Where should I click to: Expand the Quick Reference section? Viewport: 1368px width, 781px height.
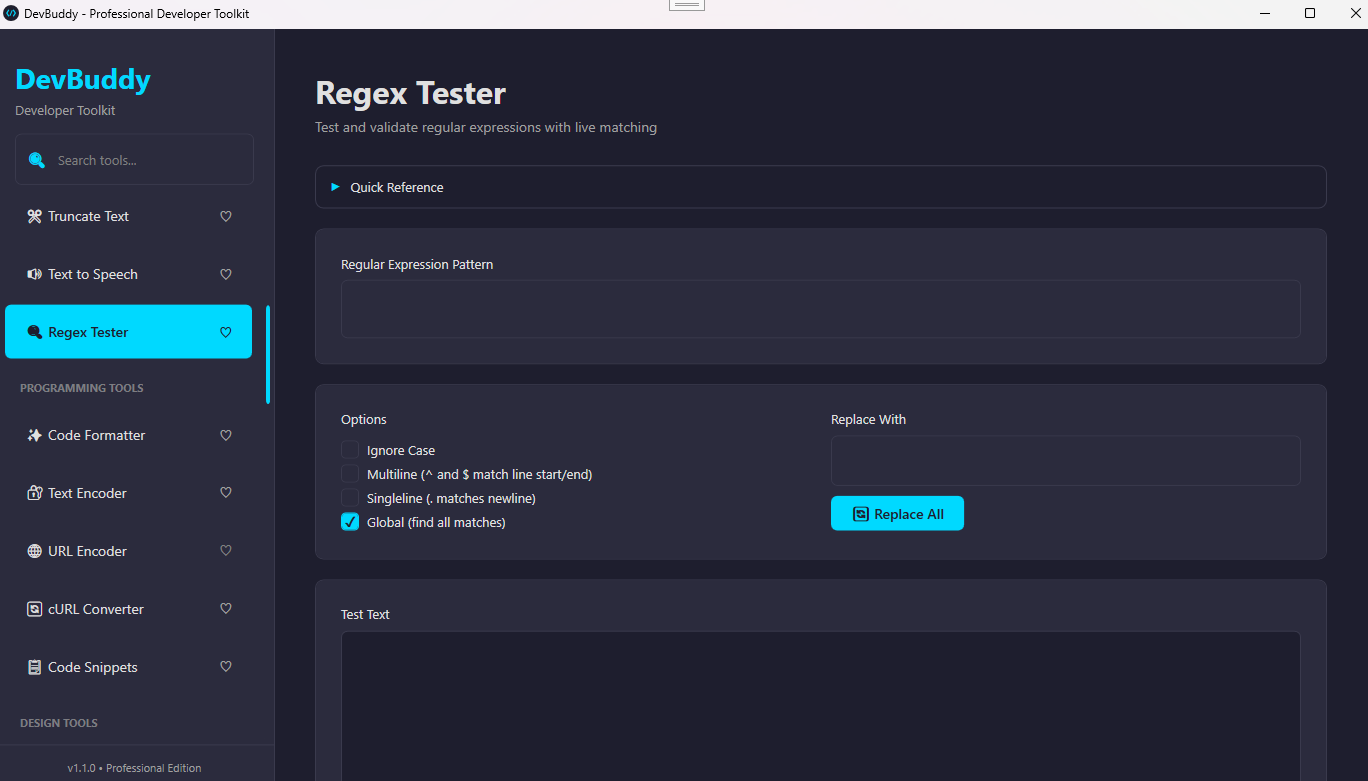click(397, 187)
